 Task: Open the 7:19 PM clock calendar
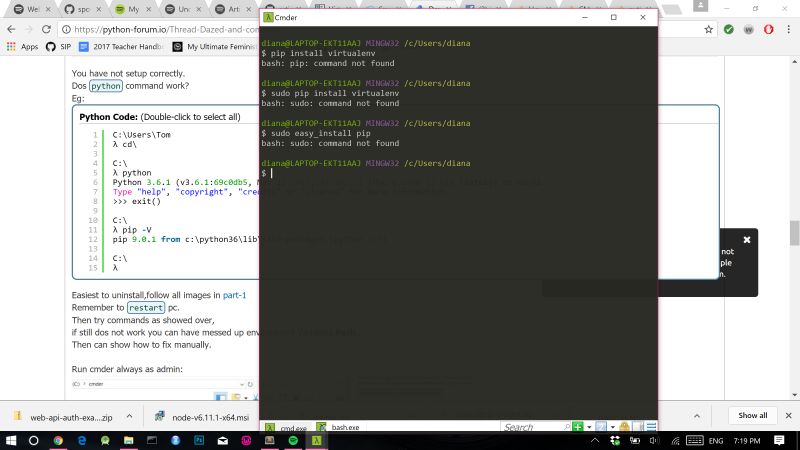pos(747,440)
